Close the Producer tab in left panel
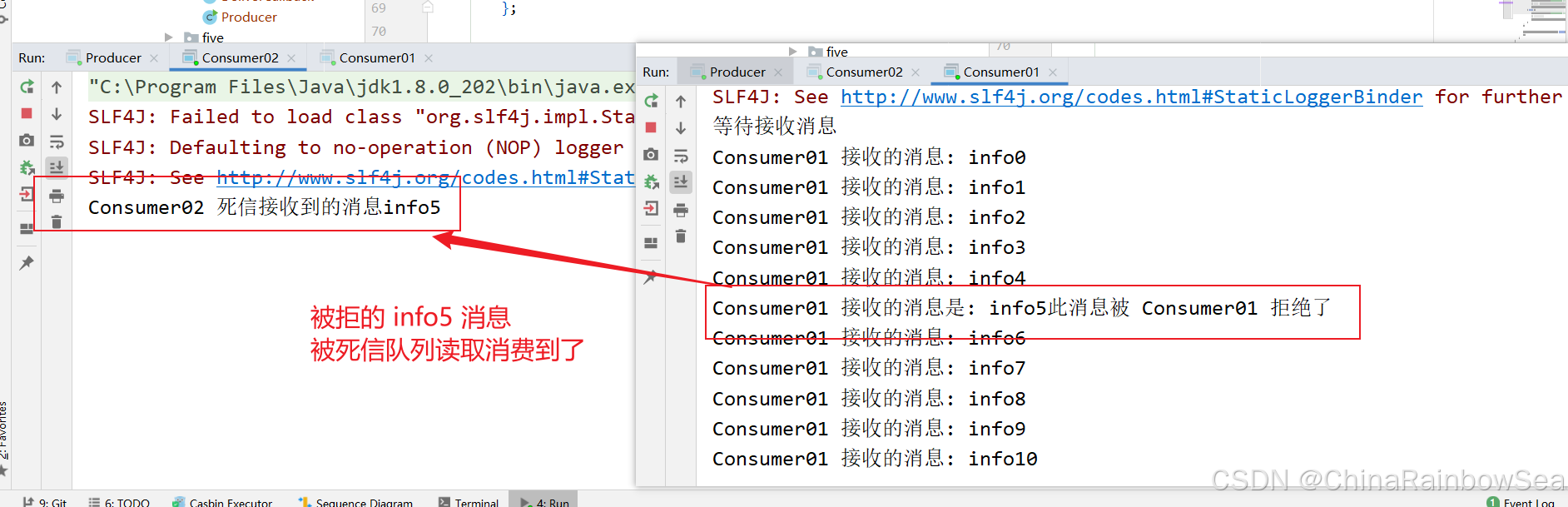This screenshot has height=507, width=1568. click(154, 58)
